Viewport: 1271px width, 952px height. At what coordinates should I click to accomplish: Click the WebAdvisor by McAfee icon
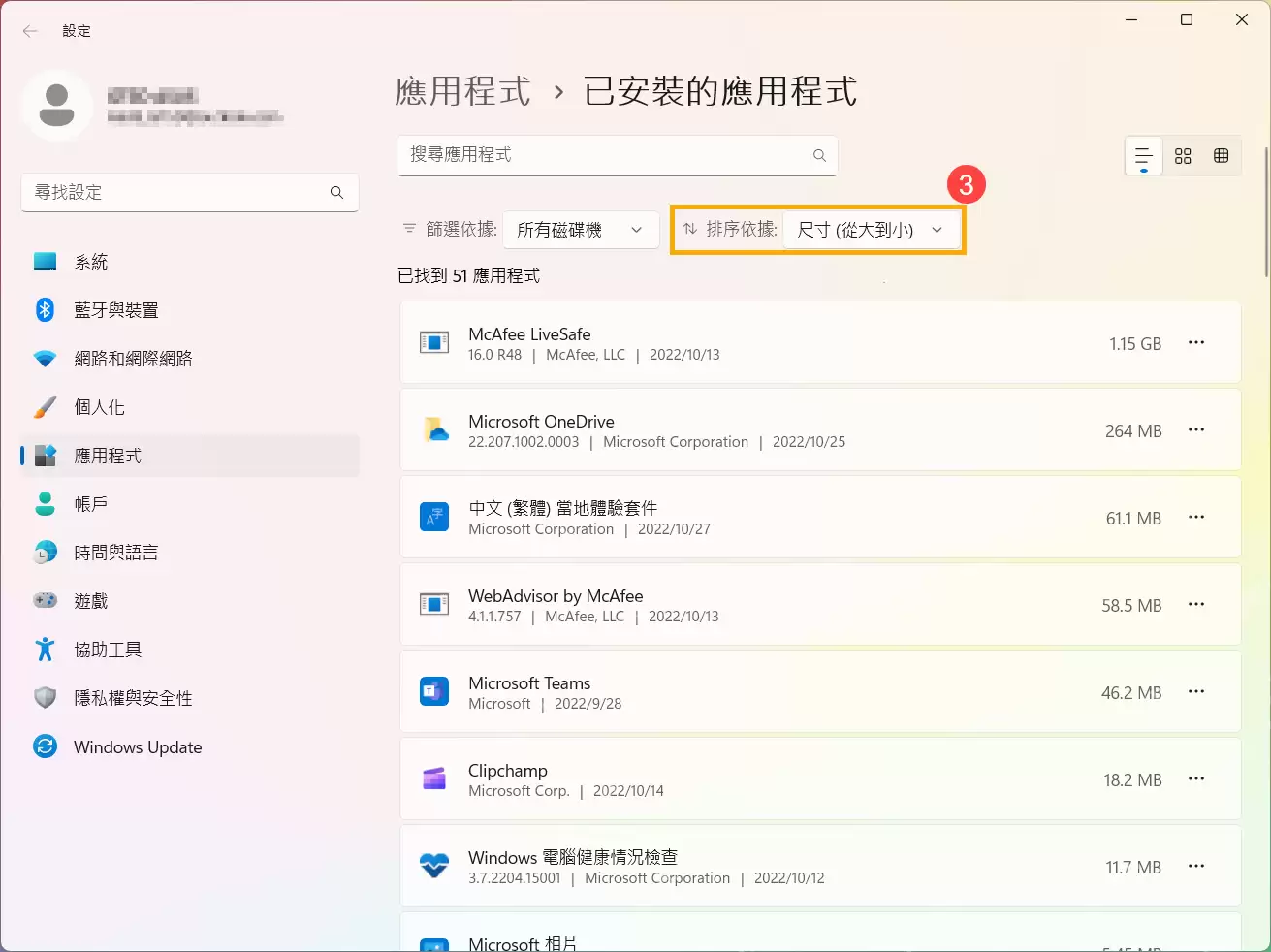coord(434,605)
